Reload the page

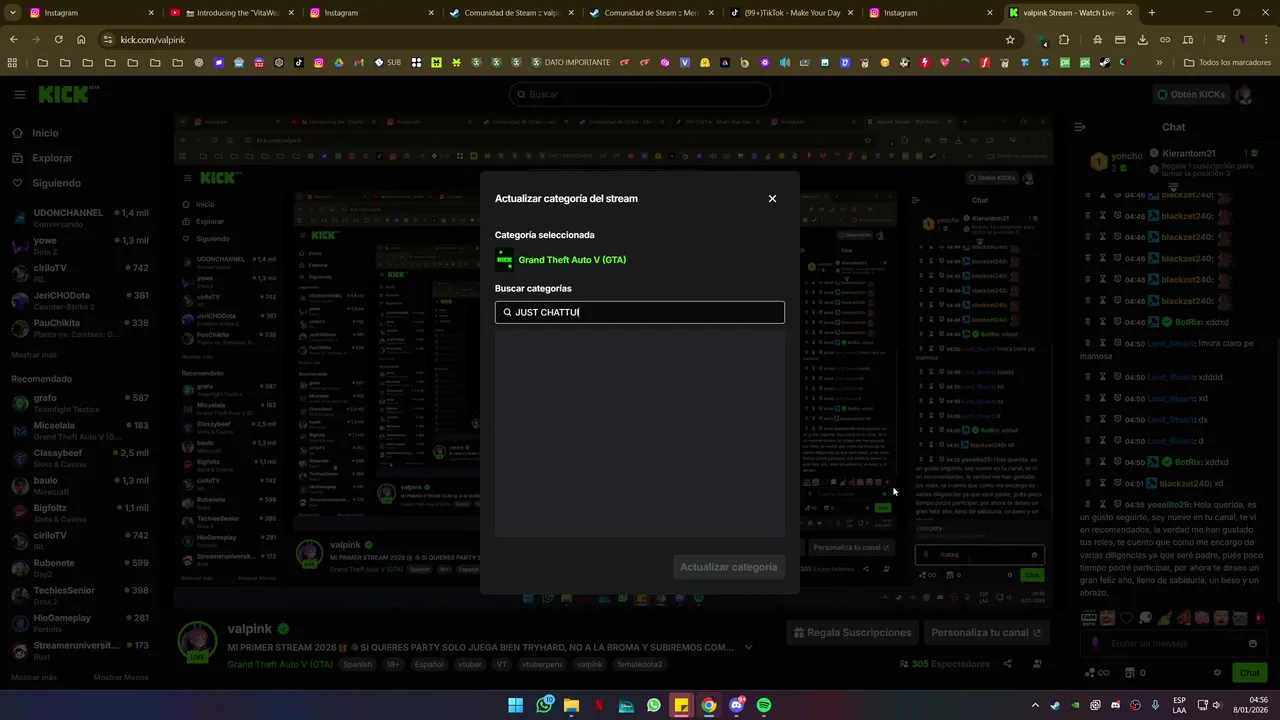coord(58,39)
